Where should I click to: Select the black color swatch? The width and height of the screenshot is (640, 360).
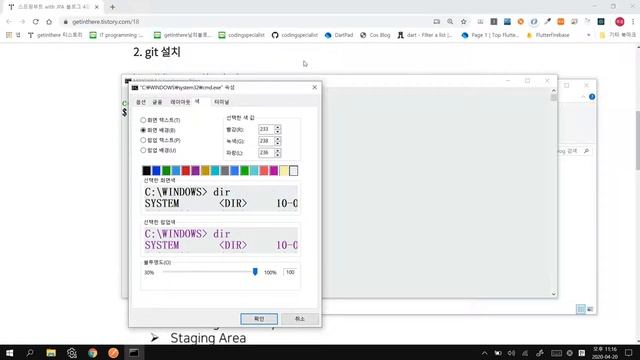[x=146, y=170]
